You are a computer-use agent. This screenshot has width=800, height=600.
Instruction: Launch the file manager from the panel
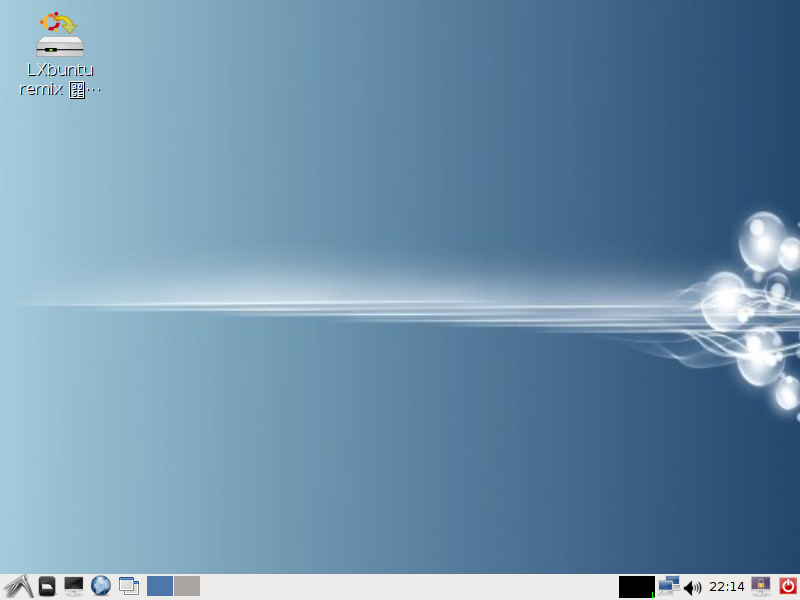pyautogui.click(x=47, y=586)
